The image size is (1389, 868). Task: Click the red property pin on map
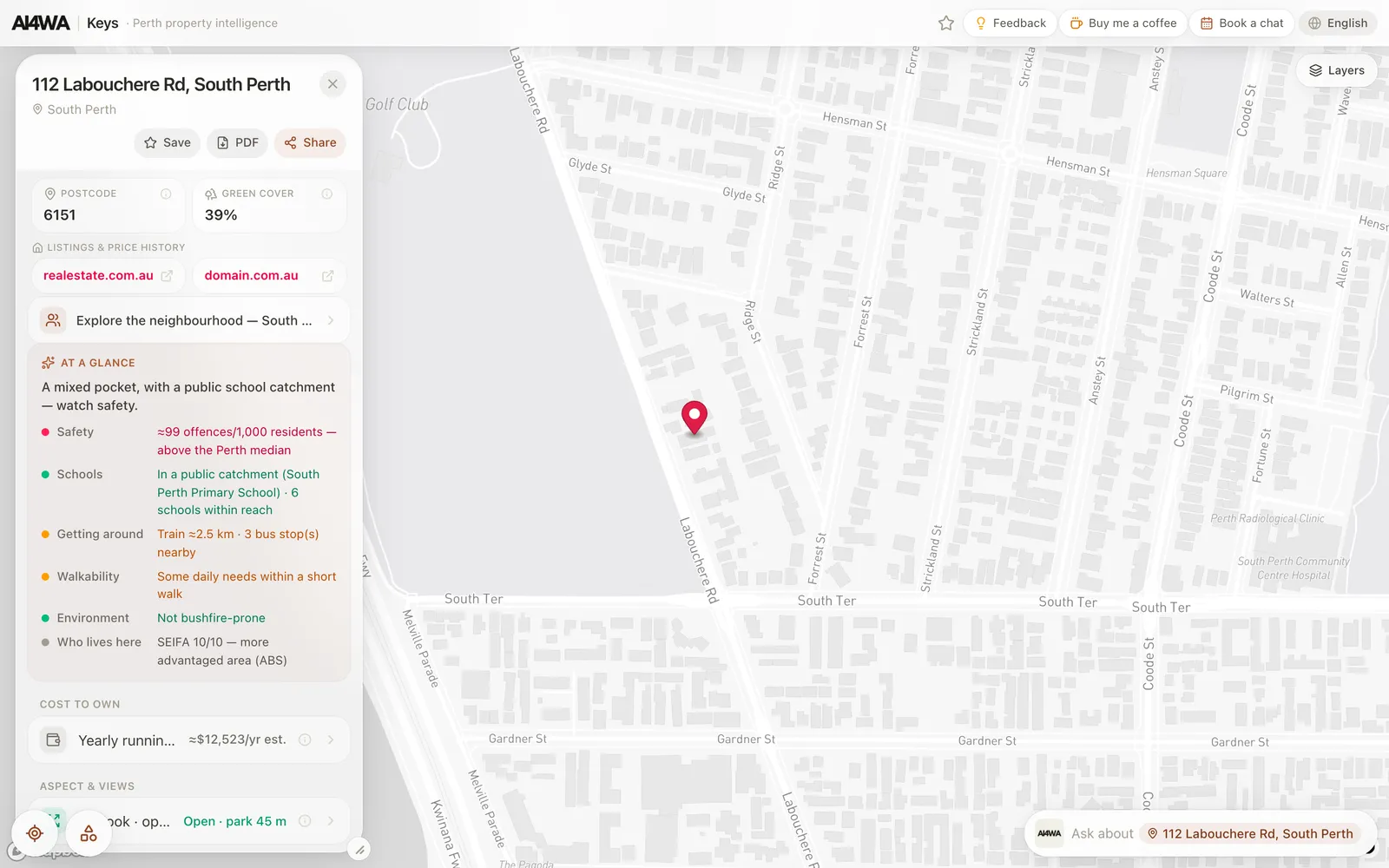click(694, 418)
